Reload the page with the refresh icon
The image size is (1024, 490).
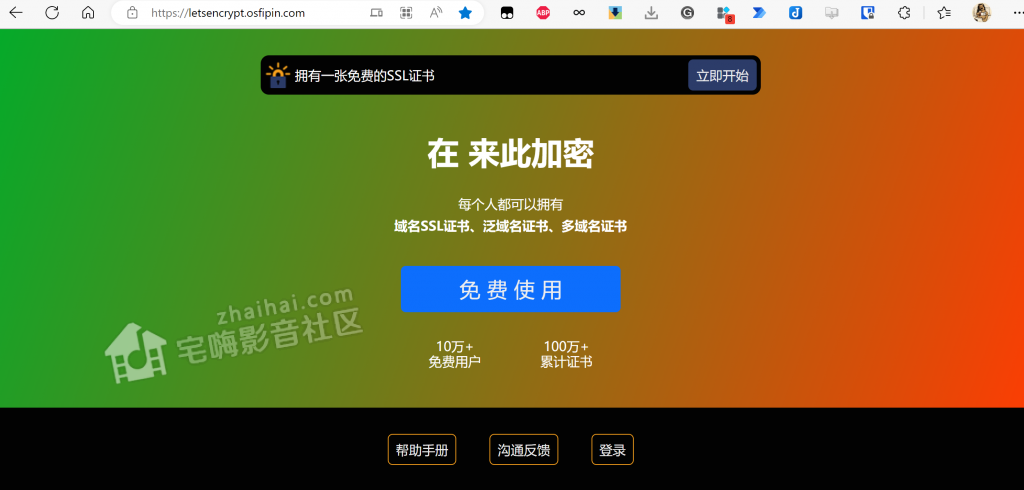[x=52, y=12]
